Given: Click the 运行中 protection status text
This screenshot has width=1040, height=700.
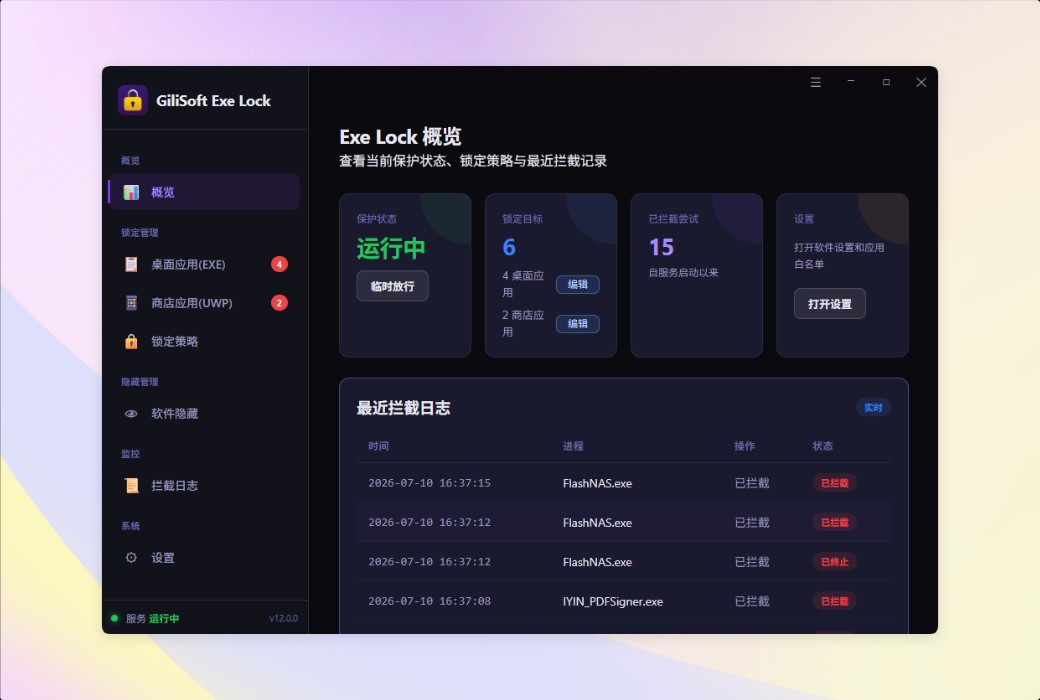Looking at the screenshot, I should (x=391, y=248).
